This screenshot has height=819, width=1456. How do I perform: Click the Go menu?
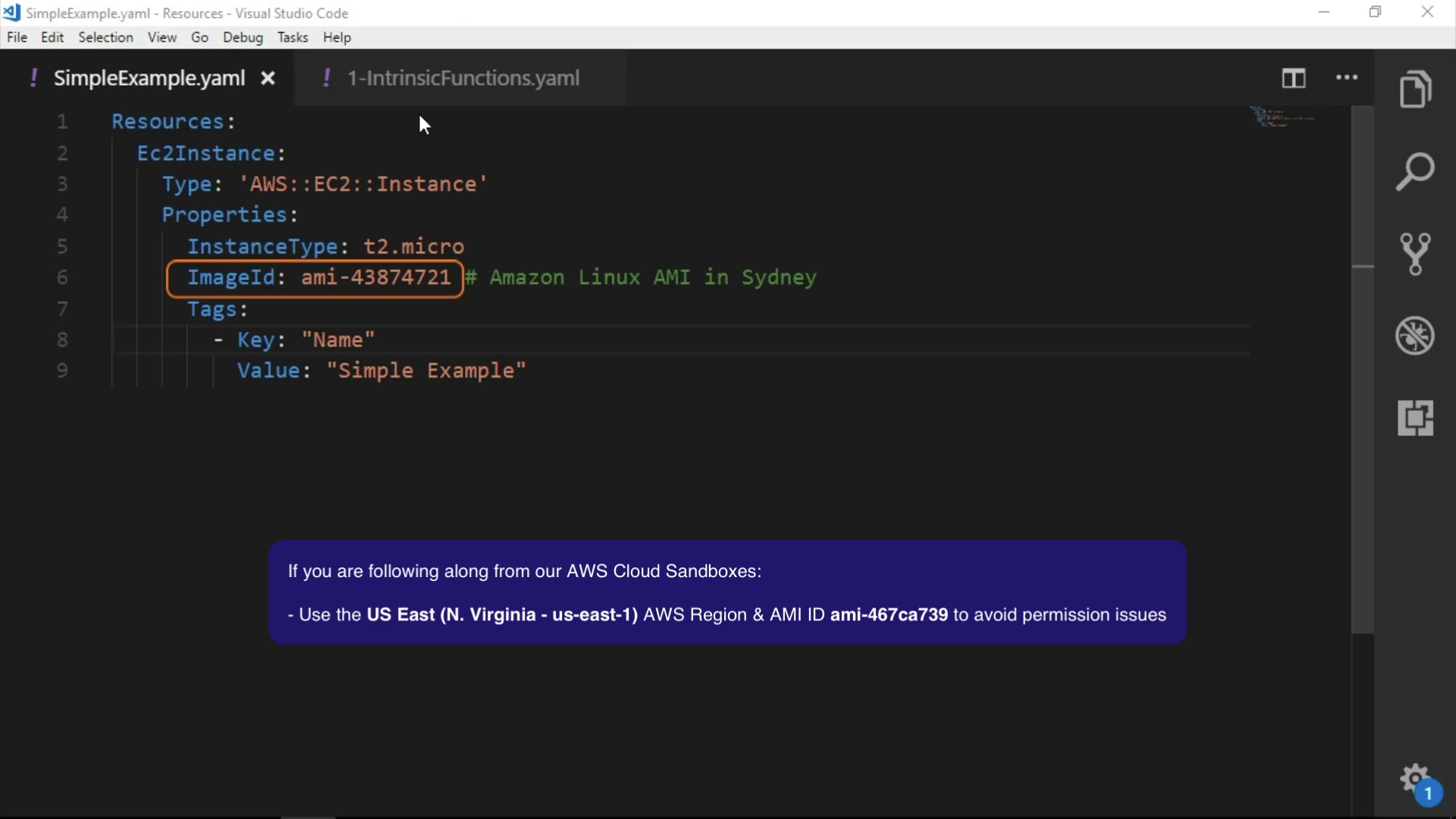click(199, 37)
